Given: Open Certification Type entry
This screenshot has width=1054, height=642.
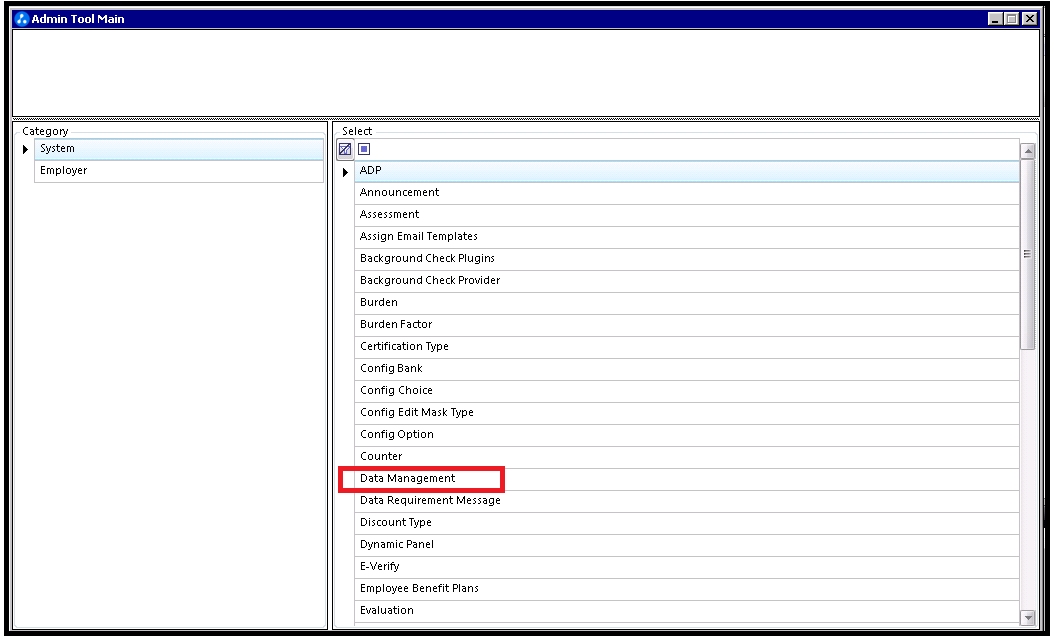Looking at the screenshot, I should pos(687,346).
